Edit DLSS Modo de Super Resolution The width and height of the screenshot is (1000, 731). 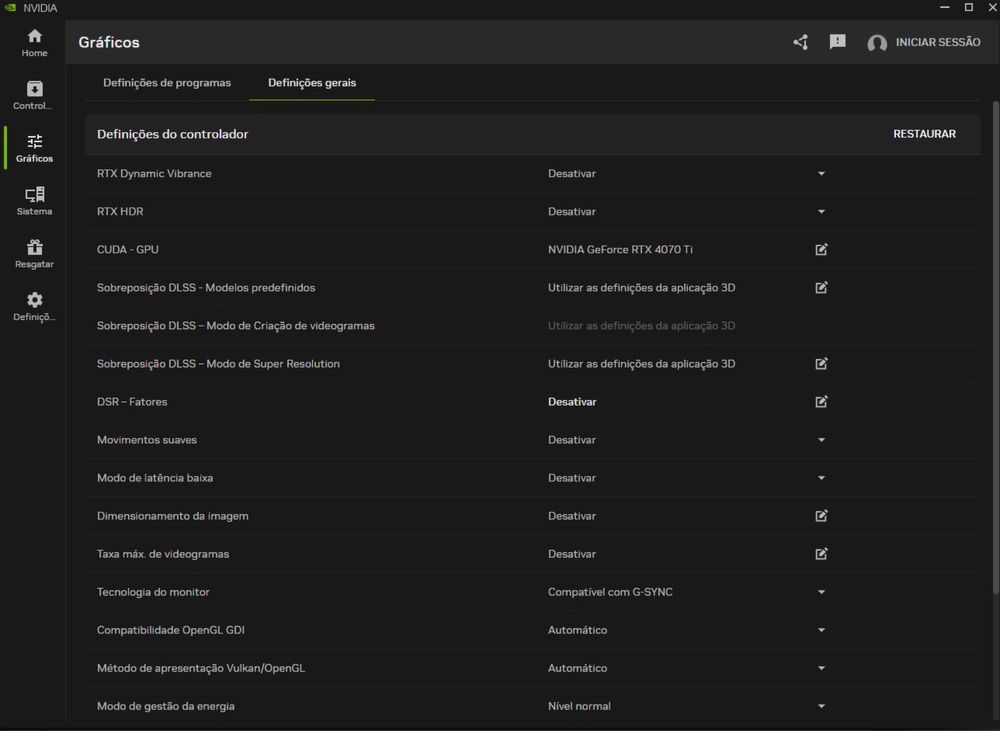(x=821, y=364)
